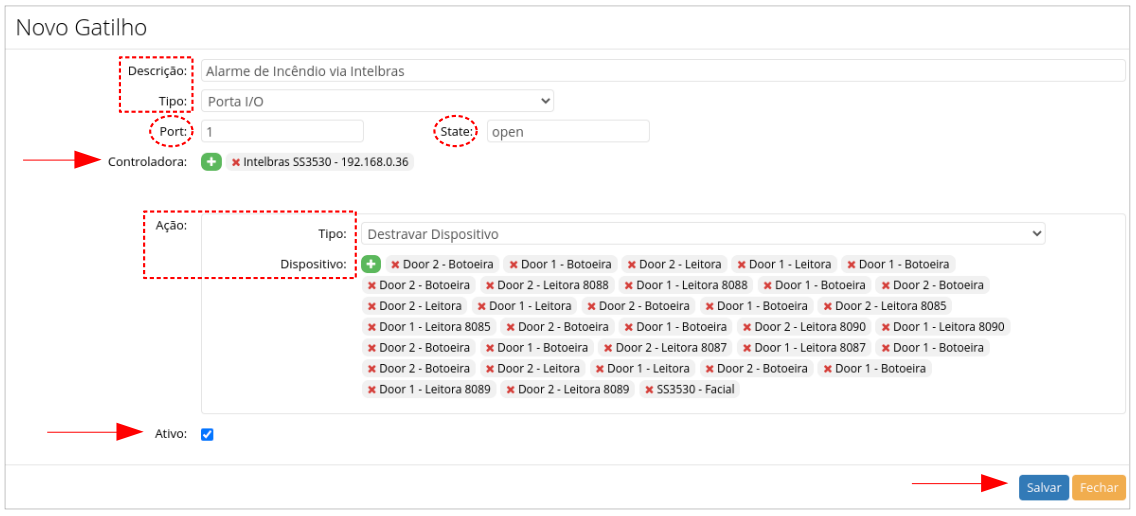Delete the Door 2 - Leitora 8090 tag
The height and width of the screenshot is (516, 1136).
[746, 327]
